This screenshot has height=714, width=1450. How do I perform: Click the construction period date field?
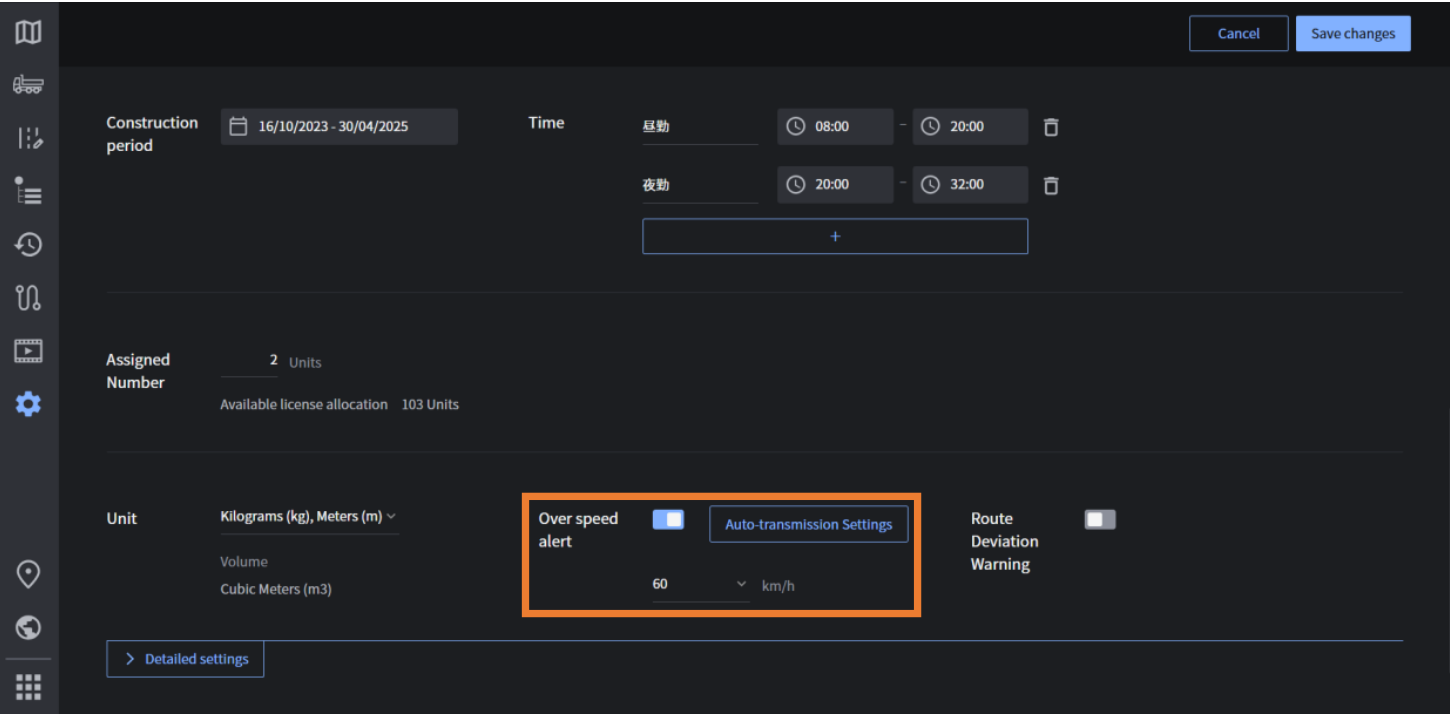coord(339,127)
